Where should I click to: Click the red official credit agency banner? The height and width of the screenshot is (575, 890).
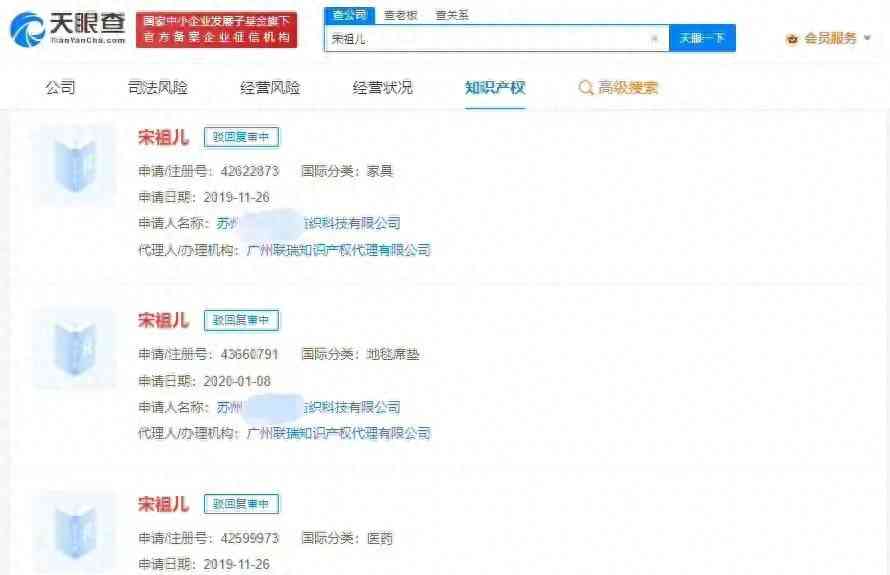[x=216, y=30]
